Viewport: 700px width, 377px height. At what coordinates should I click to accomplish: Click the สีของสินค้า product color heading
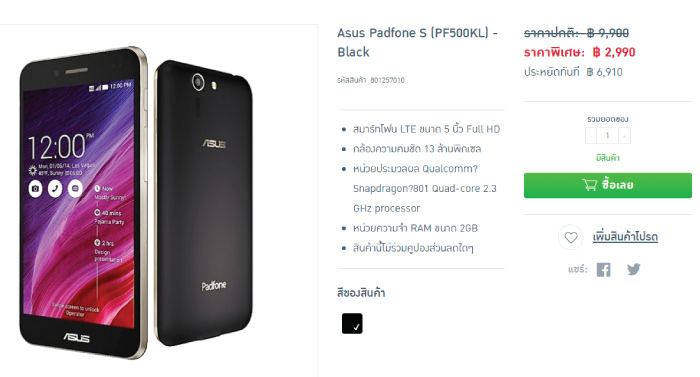(x=361, y=293)
